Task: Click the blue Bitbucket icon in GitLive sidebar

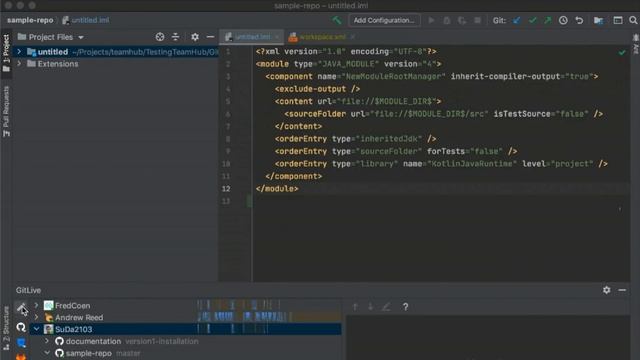Action: 21,343
